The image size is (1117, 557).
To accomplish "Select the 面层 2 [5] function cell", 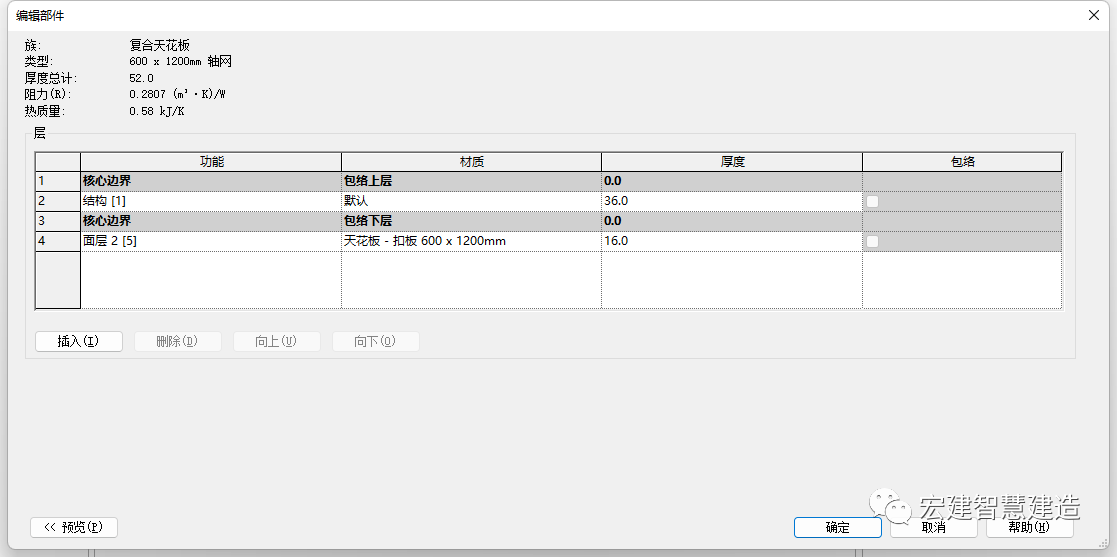I will [x=211, y=241].
